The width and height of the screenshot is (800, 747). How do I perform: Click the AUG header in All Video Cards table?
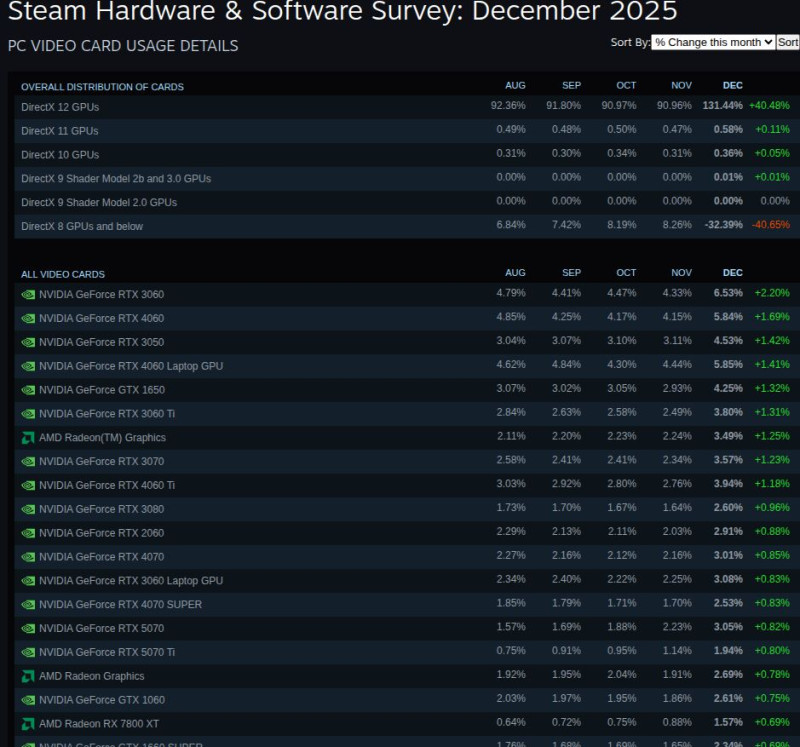coord(515,273)
